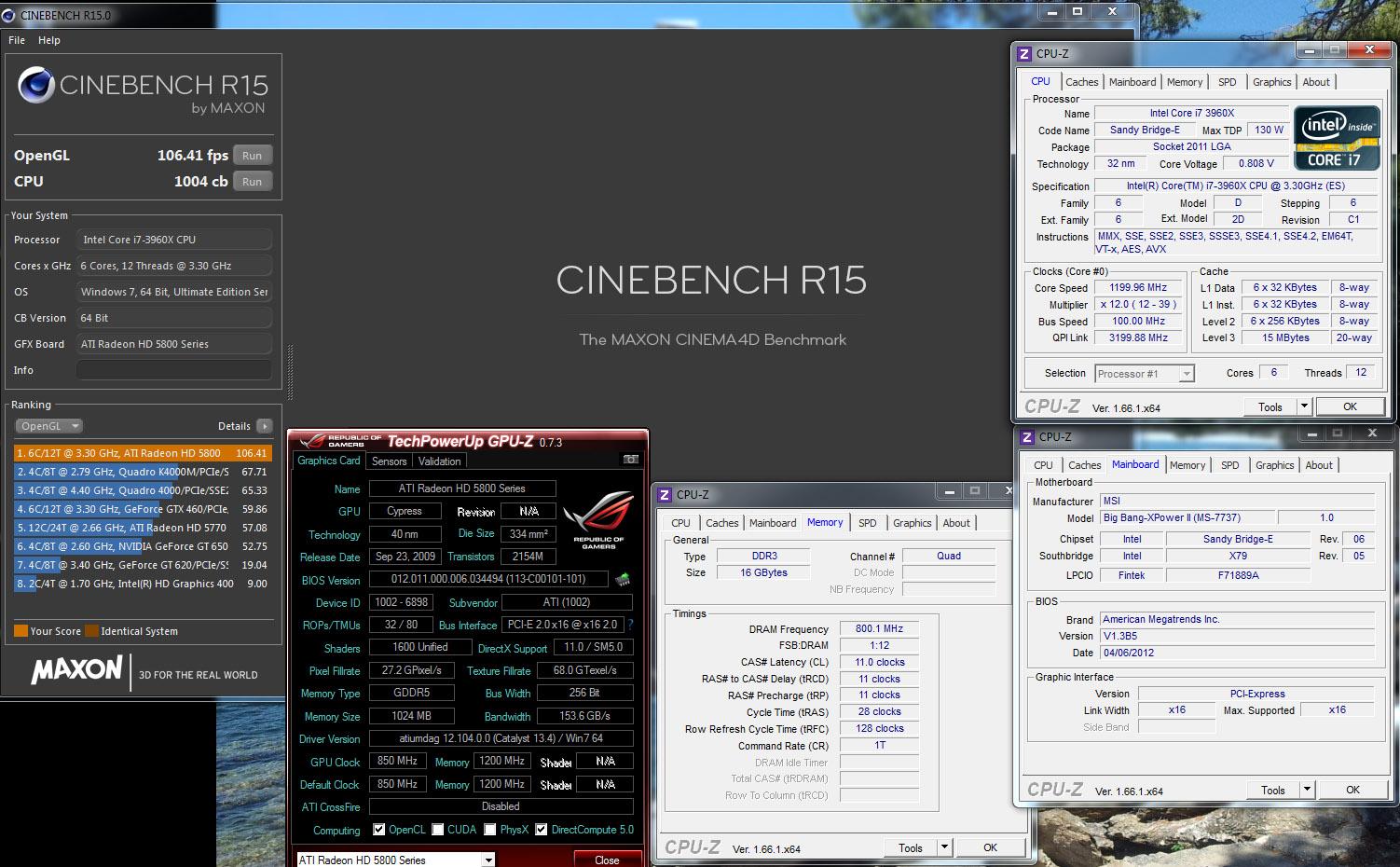Open the Cinebench Help menu
1400x867 pixels.
pos(49,40)
